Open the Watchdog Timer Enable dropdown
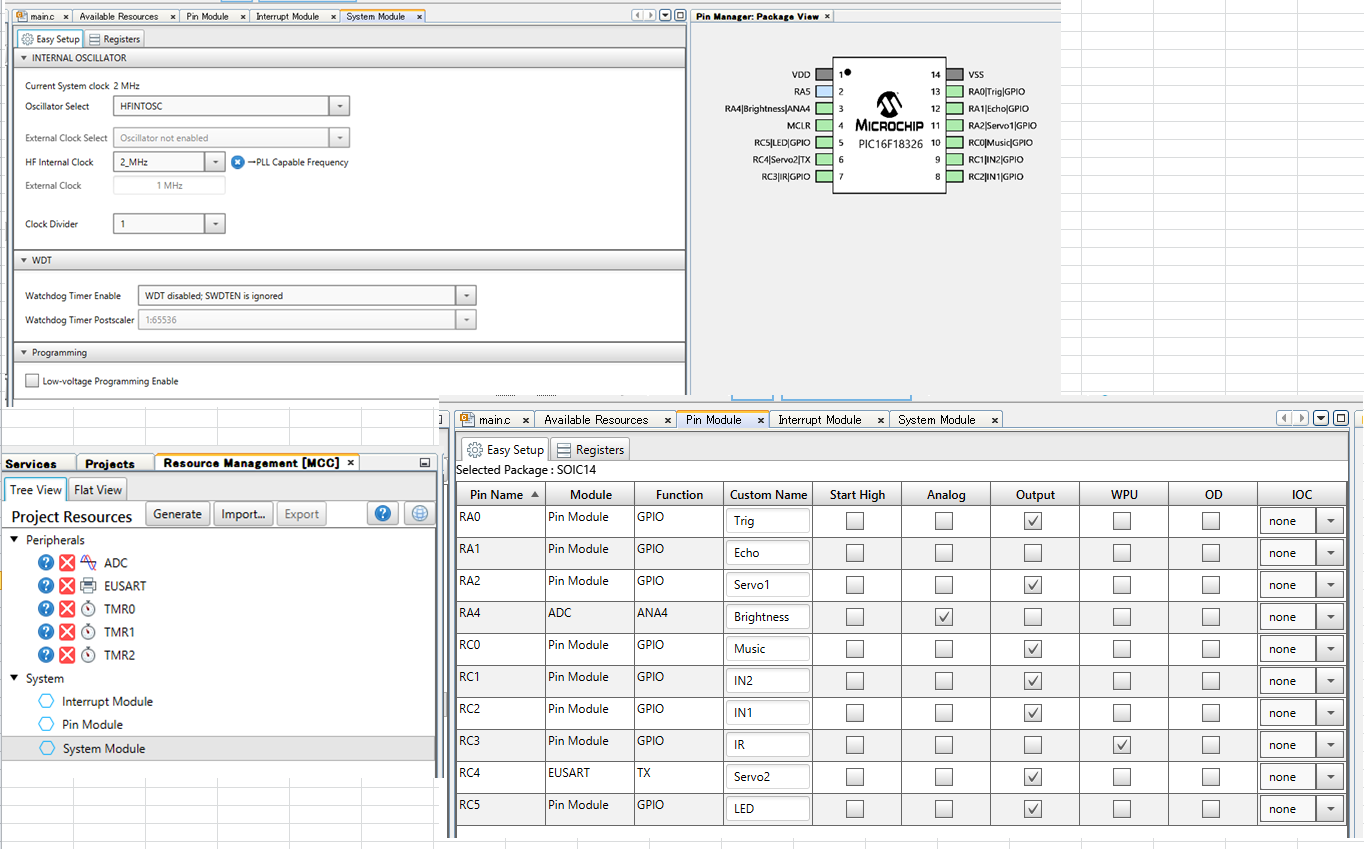Viewport: 1364px width, 849px height. (x=465, y=296)
